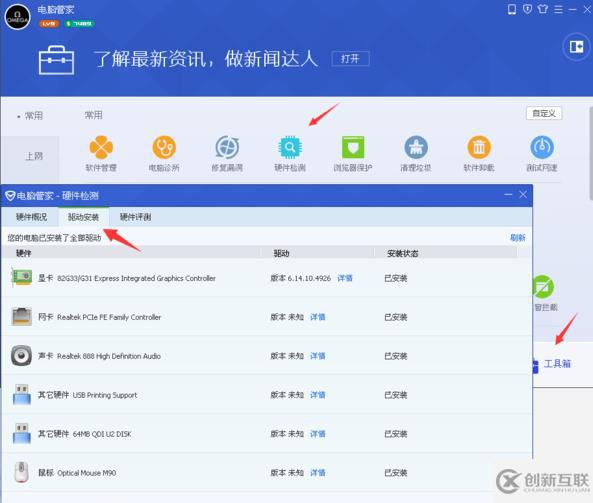This screenshot has height=503, width=593.
Task: Click the 打开 button in banner
Action: (350, 59)
